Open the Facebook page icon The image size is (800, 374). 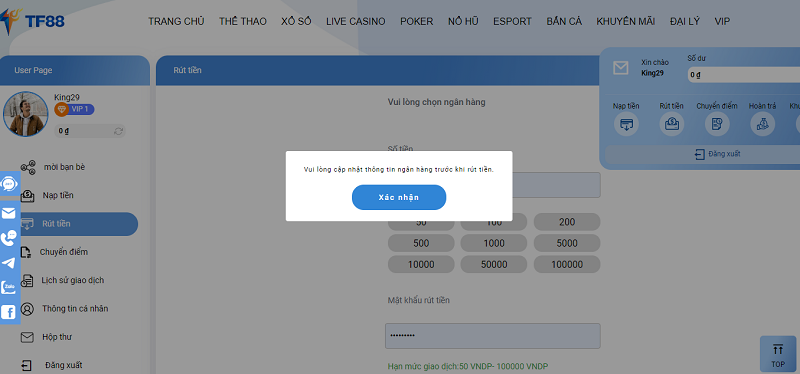click(9, 312)
